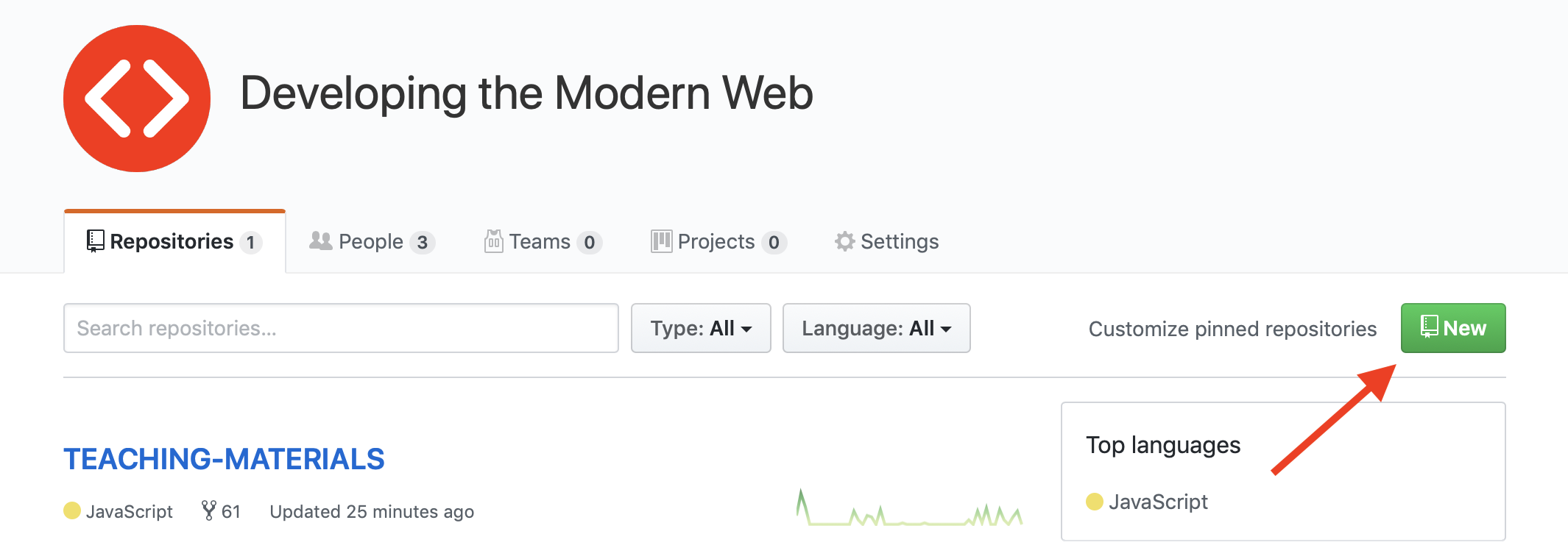Click Customize pinned repositories link

click(1232, 329)
